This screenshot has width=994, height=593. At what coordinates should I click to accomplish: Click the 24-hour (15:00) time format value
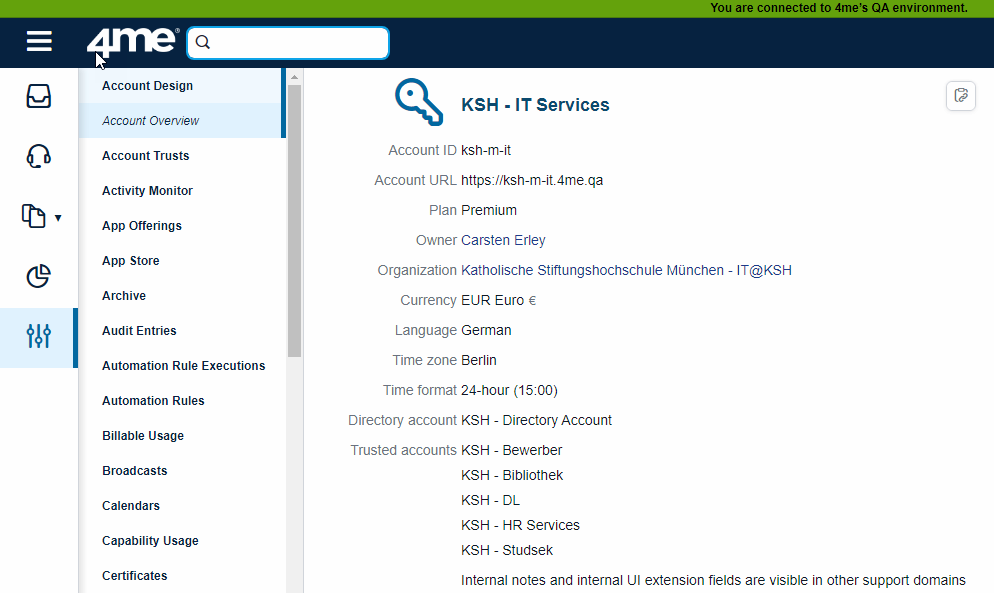tap(509, 390)
